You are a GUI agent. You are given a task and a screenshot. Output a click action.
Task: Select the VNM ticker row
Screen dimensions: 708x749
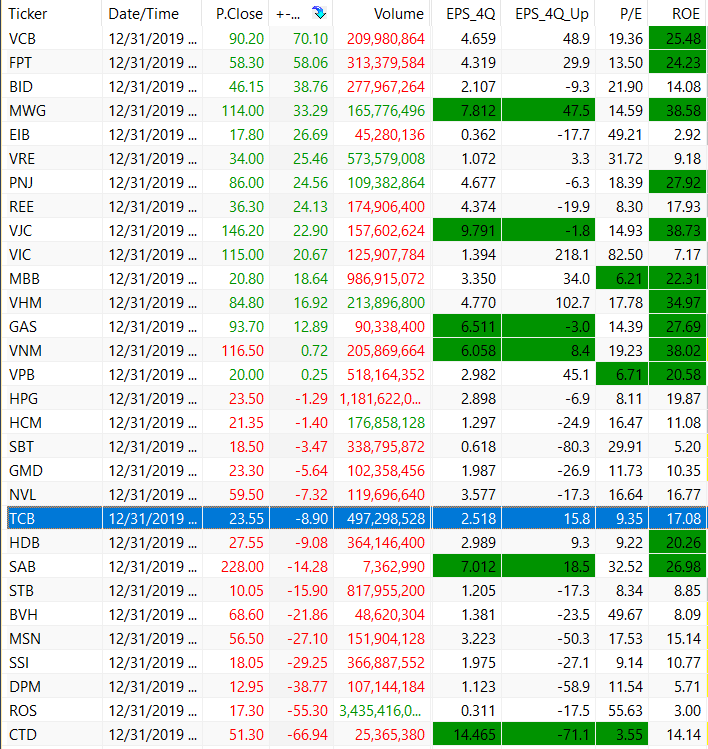coord(24,350)
